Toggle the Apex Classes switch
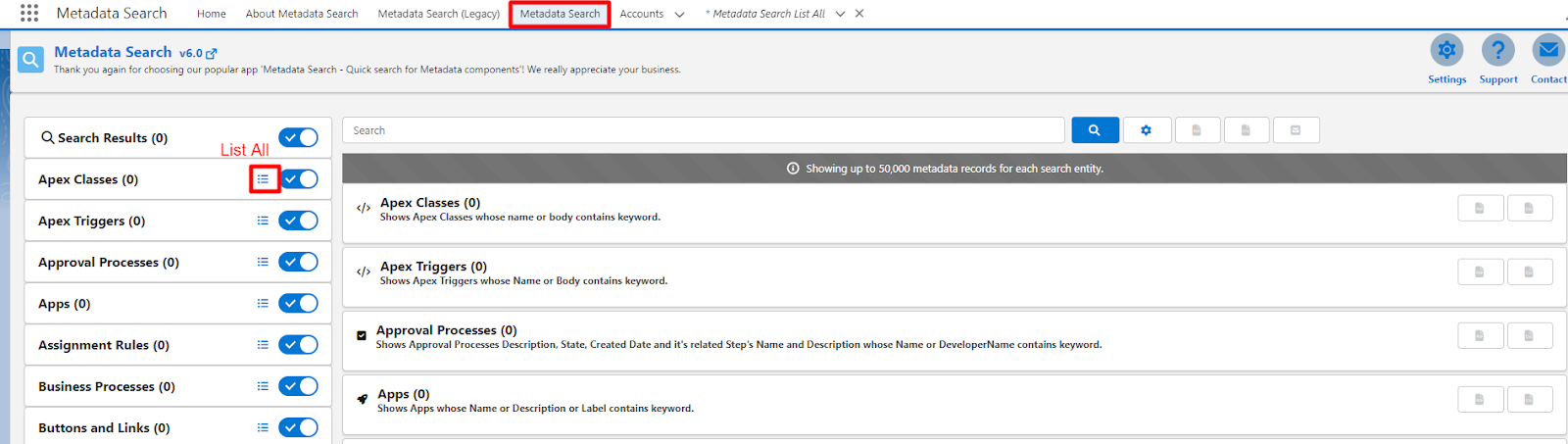Image resolution: width=1568 pixels, height=444 pixels. coord(298,179)
